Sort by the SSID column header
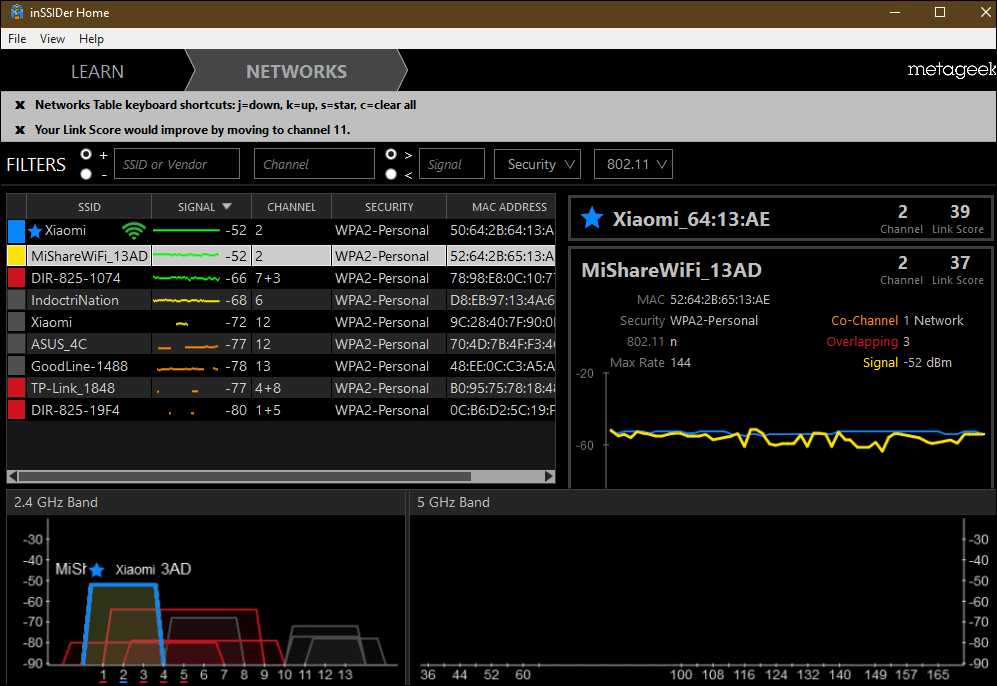 (89, 207)
